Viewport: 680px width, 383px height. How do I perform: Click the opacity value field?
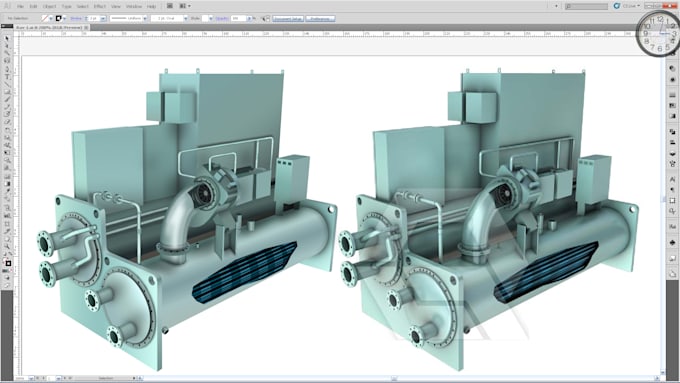tap(238, 19)
